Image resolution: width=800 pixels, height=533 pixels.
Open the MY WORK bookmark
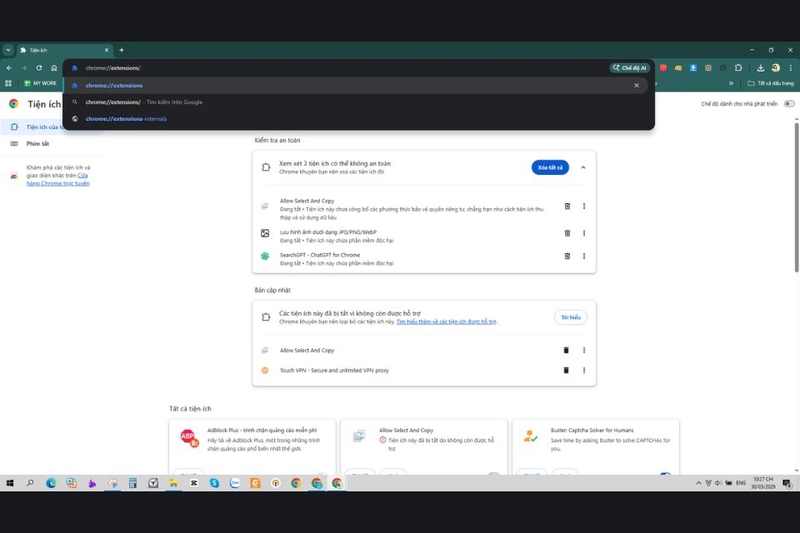tap(40, 83)
